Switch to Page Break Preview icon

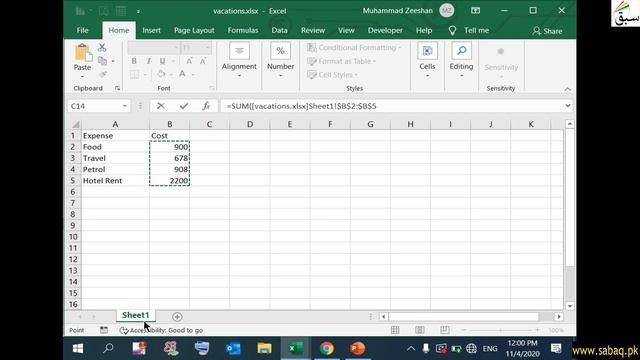click(444, 330)
